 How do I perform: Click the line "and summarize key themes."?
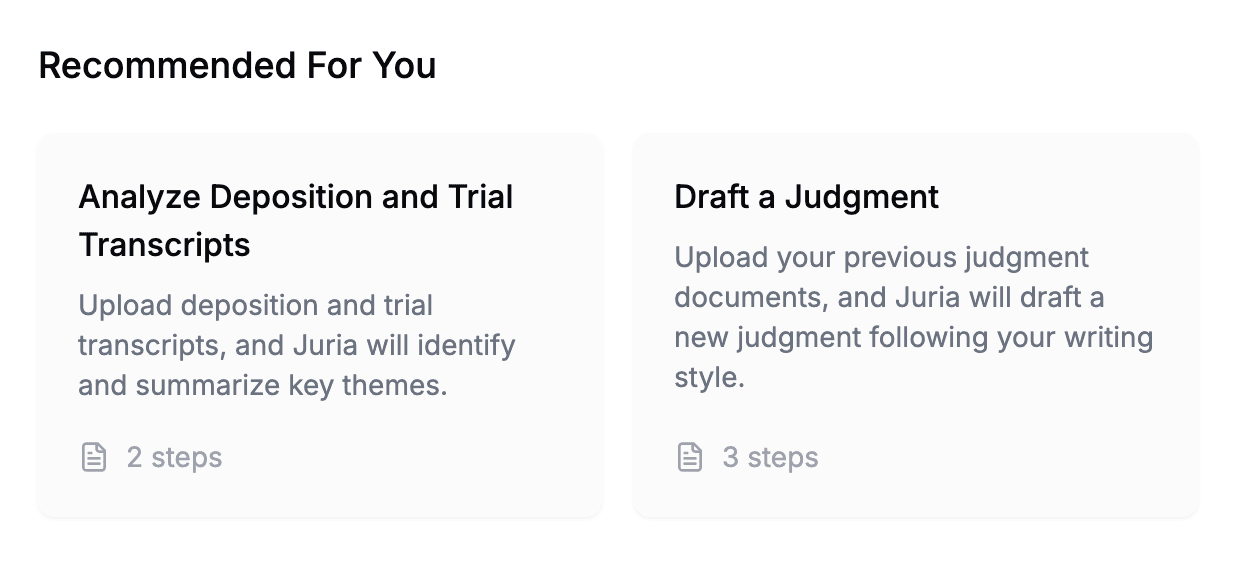262,386
